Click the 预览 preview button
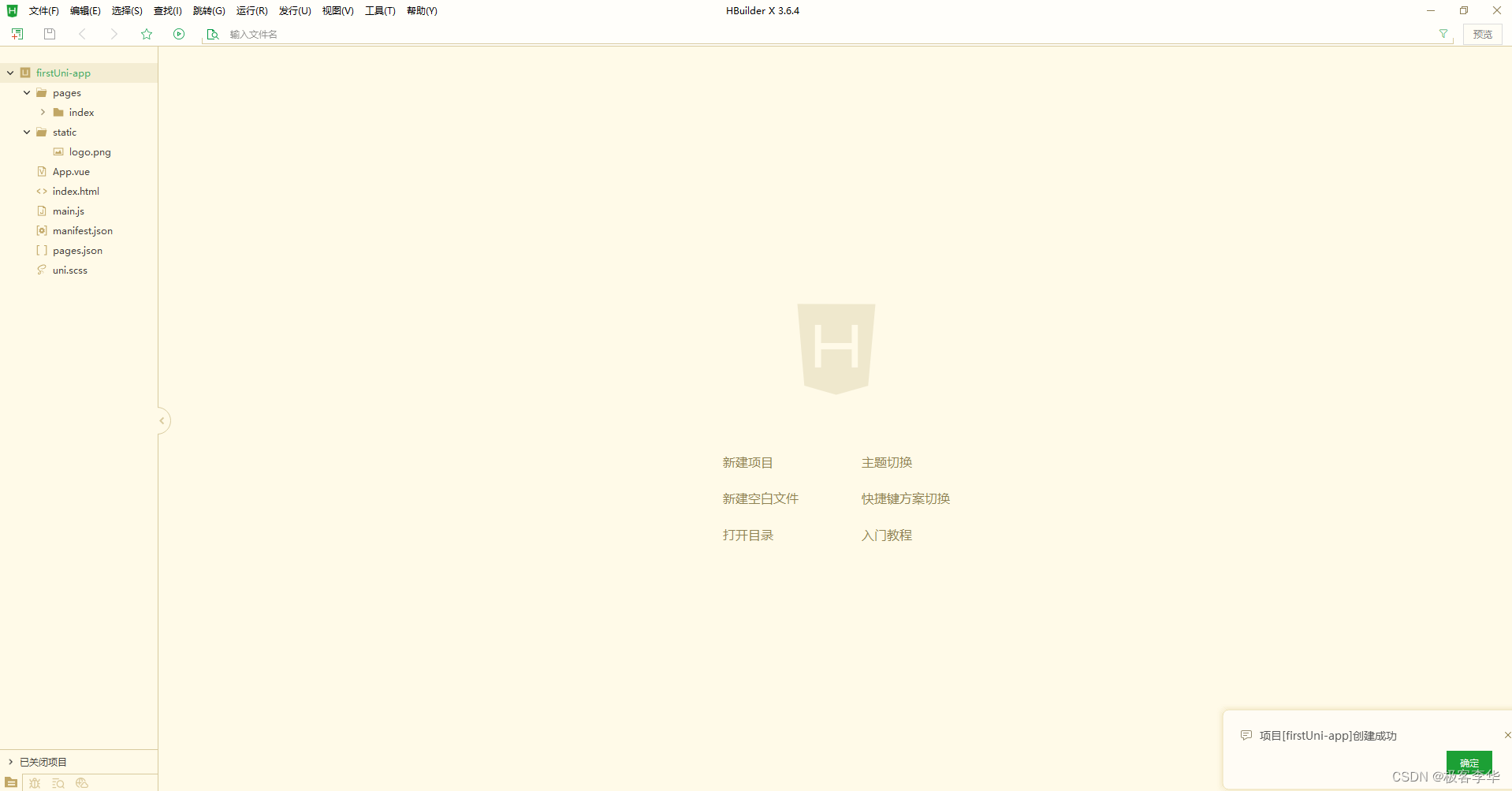The height and width of the screenshot is (791, 1512). tap(1482, 34)
